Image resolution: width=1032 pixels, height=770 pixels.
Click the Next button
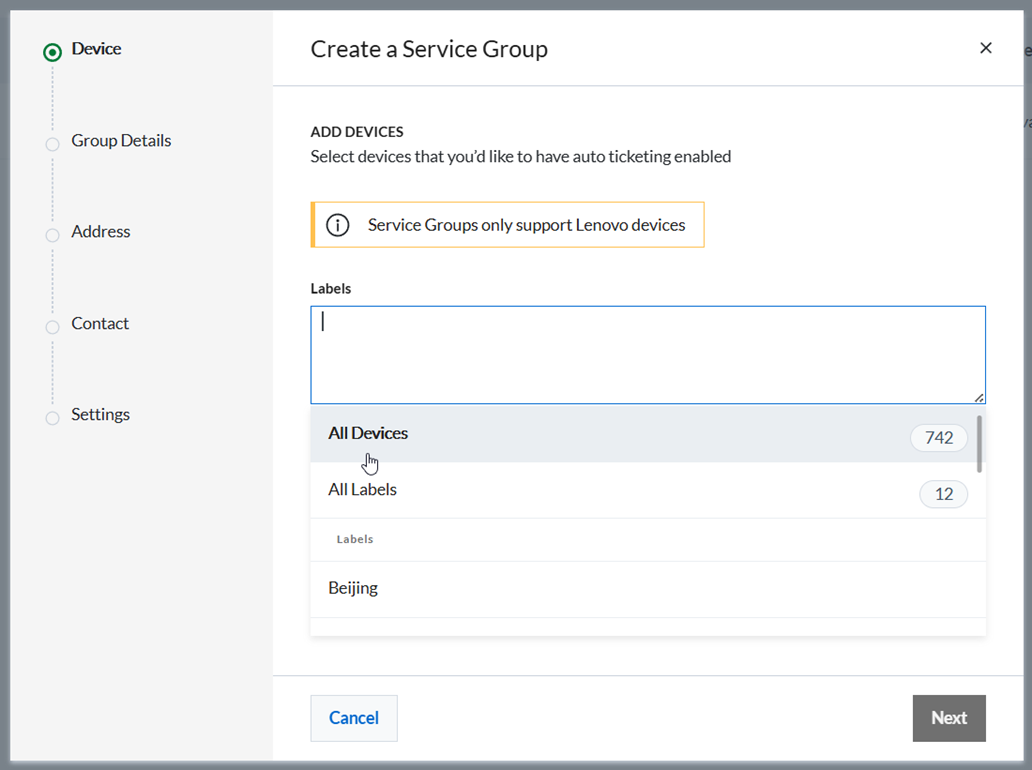[948, 718]
